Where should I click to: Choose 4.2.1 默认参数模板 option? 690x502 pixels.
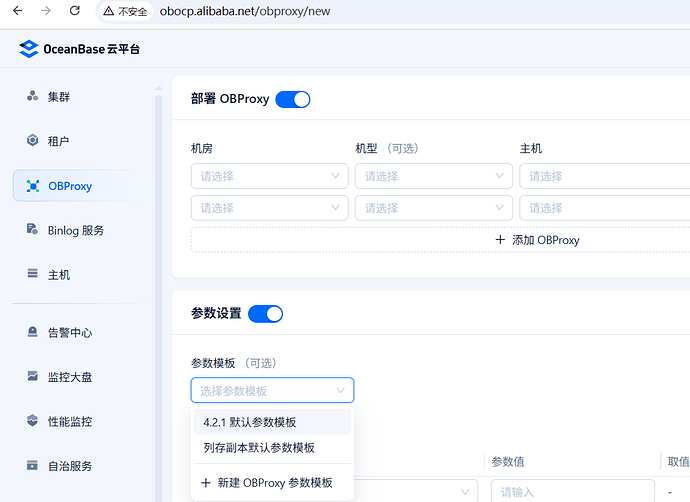tap(272, 422)
